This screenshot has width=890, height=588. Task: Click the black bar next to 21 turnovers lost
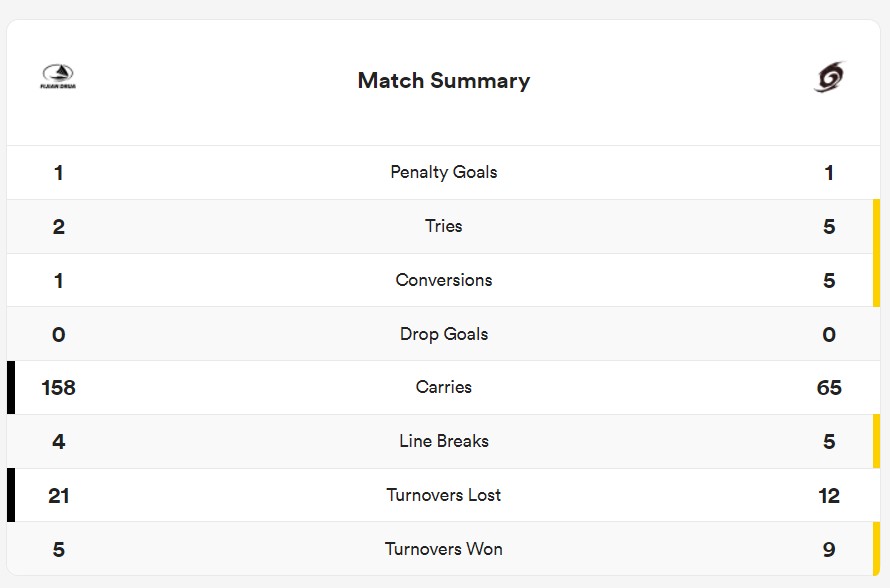[x=11, y=495]
